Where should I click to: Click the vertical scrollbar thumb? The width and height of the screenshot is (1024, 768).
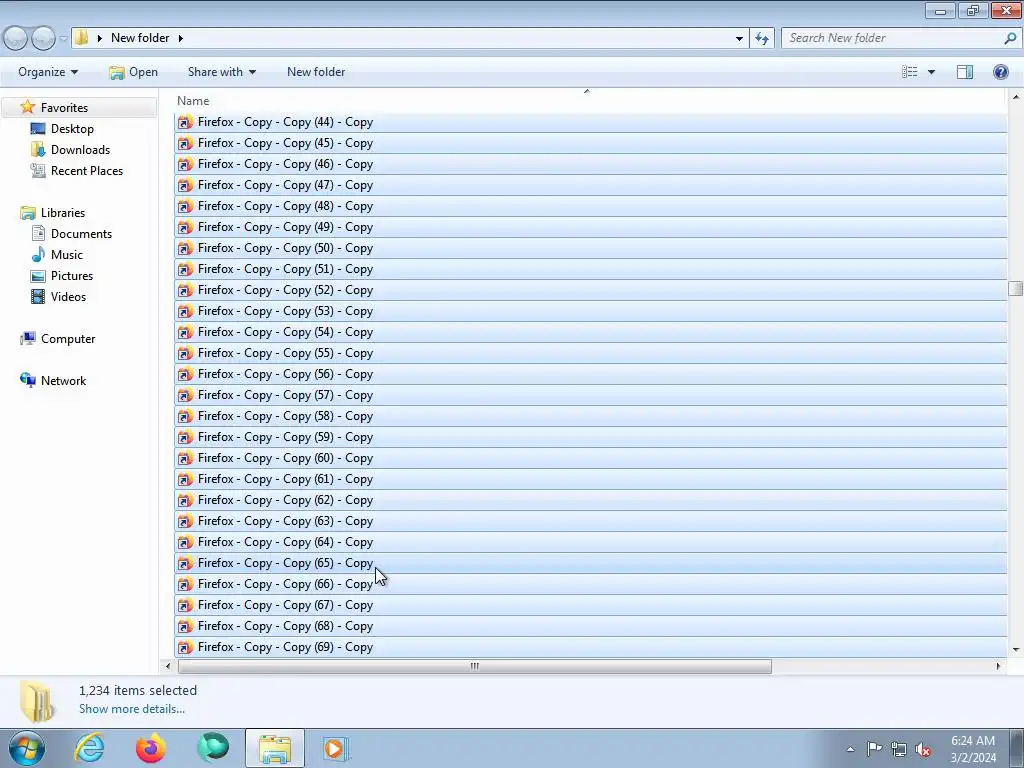pos(1015,288)
